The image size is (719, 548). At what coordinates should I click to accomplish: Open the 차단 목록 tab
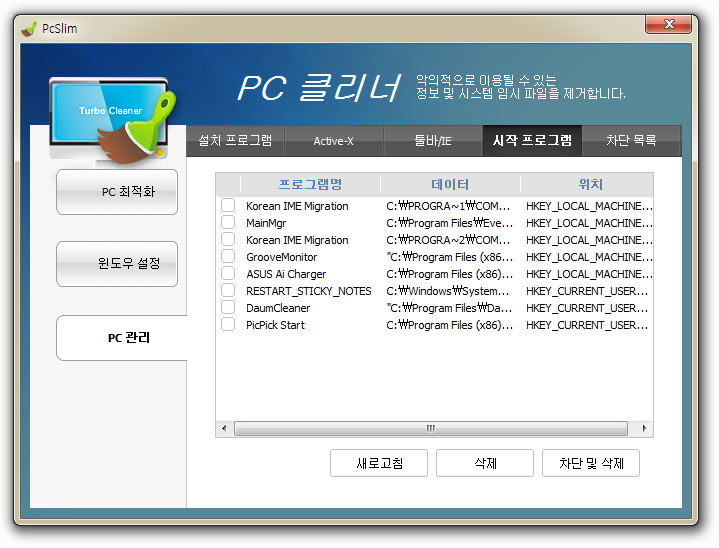pyautogui.click(x=631, y=141)
